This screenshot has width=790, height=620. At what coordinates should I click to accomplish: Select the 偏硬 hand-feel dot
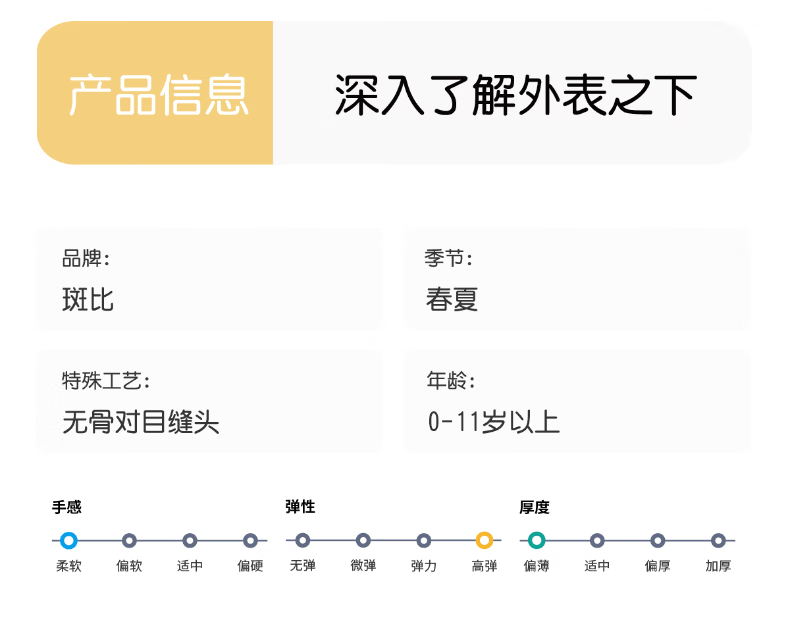click(250, 541)
